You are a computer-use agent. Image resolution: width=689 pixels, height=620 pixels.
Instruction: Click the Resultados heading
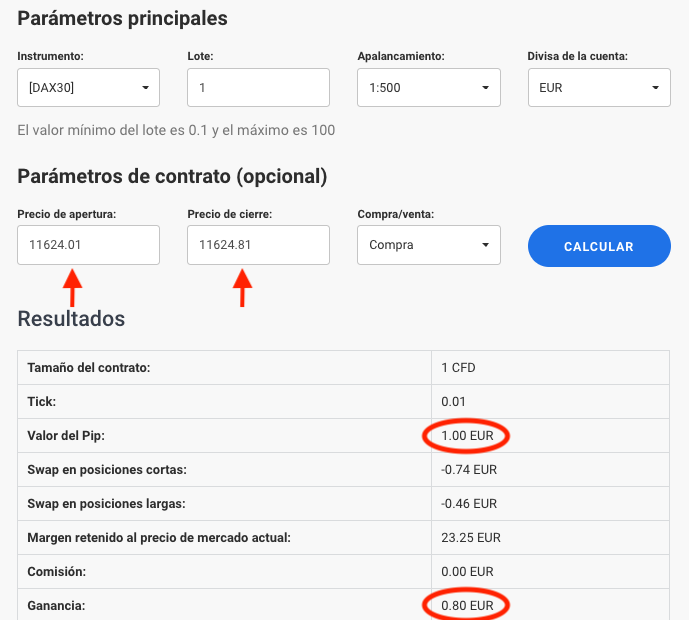click(71, 319)
